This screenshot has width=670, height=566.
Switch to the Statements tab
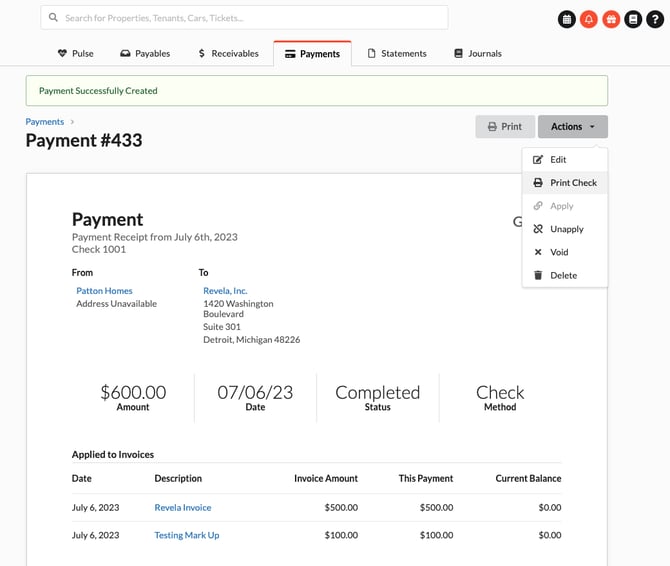tap(397, 54)
